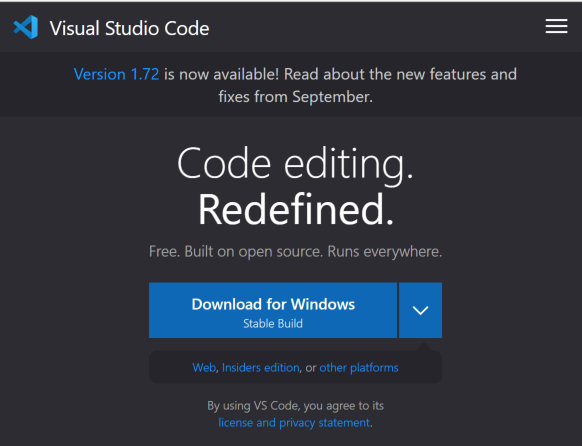
Task: Click the Visual Studio Code logo icon
Action: [26, 27]
